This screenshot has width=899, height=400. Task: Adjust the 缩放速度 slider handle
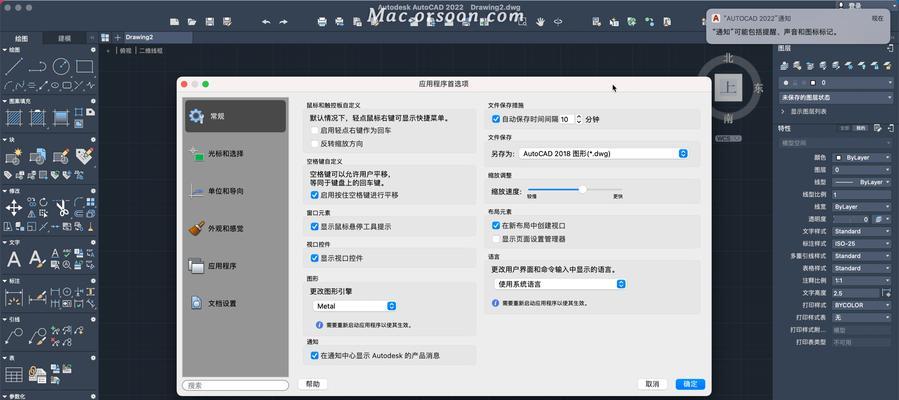tap(583, 189)
